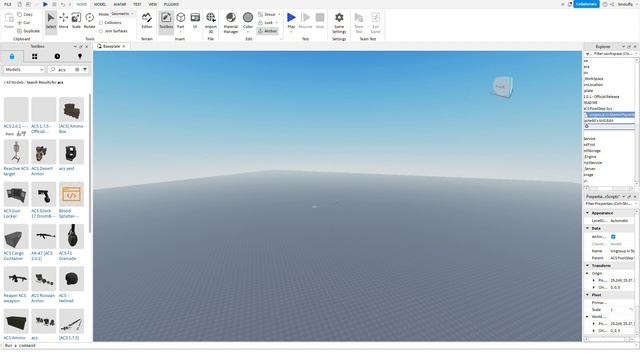Click the Team Test icon
This screenshot has width=640, height=360.
click(x=359, y=22)
